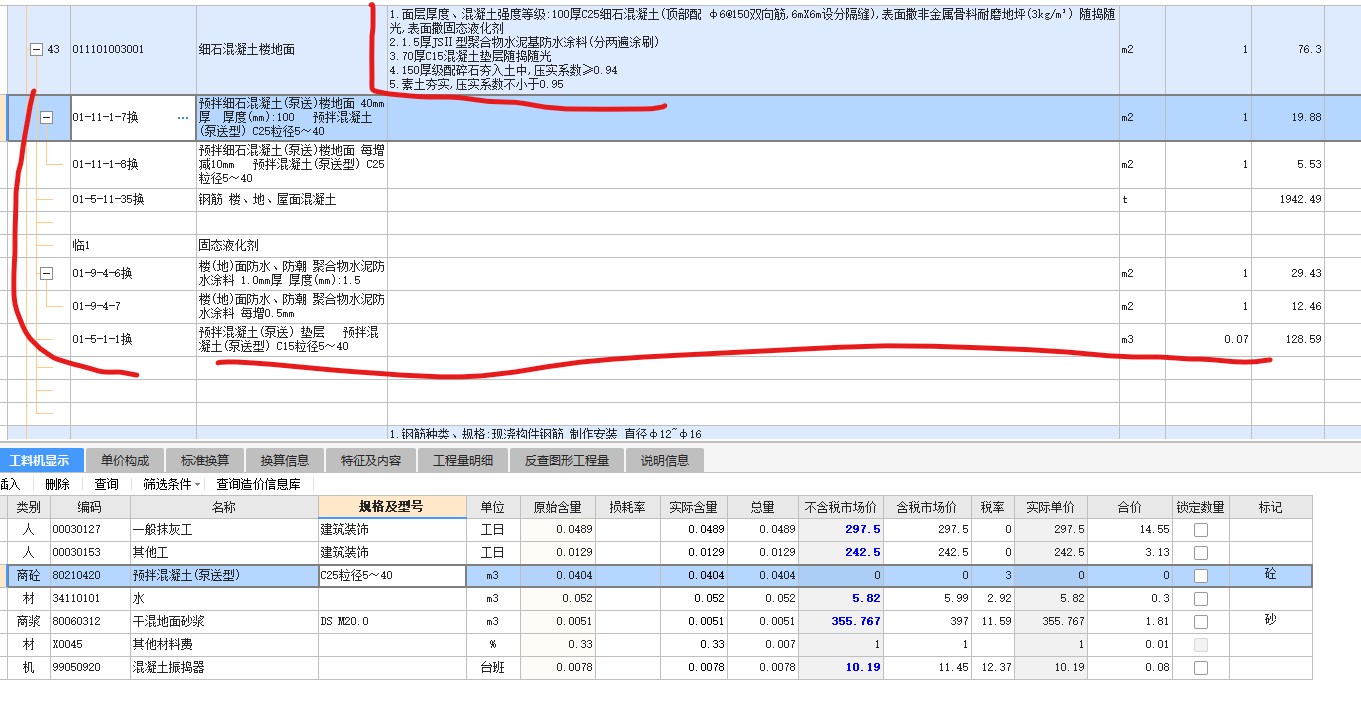1361x703 pixels.
Task: Open the 筛选条件 filter dropdown
Action: [172, 484]
